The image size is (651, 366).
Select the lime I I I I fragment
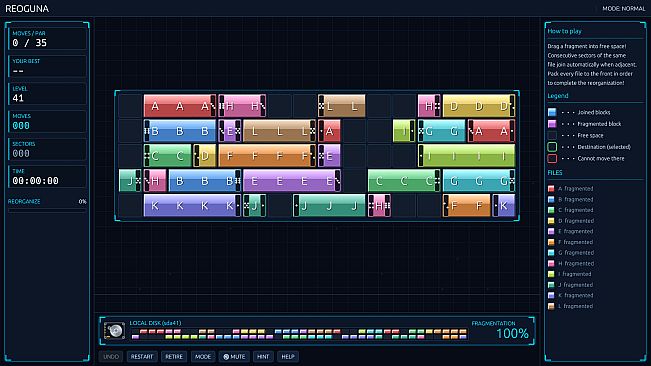tap(466, 156)
